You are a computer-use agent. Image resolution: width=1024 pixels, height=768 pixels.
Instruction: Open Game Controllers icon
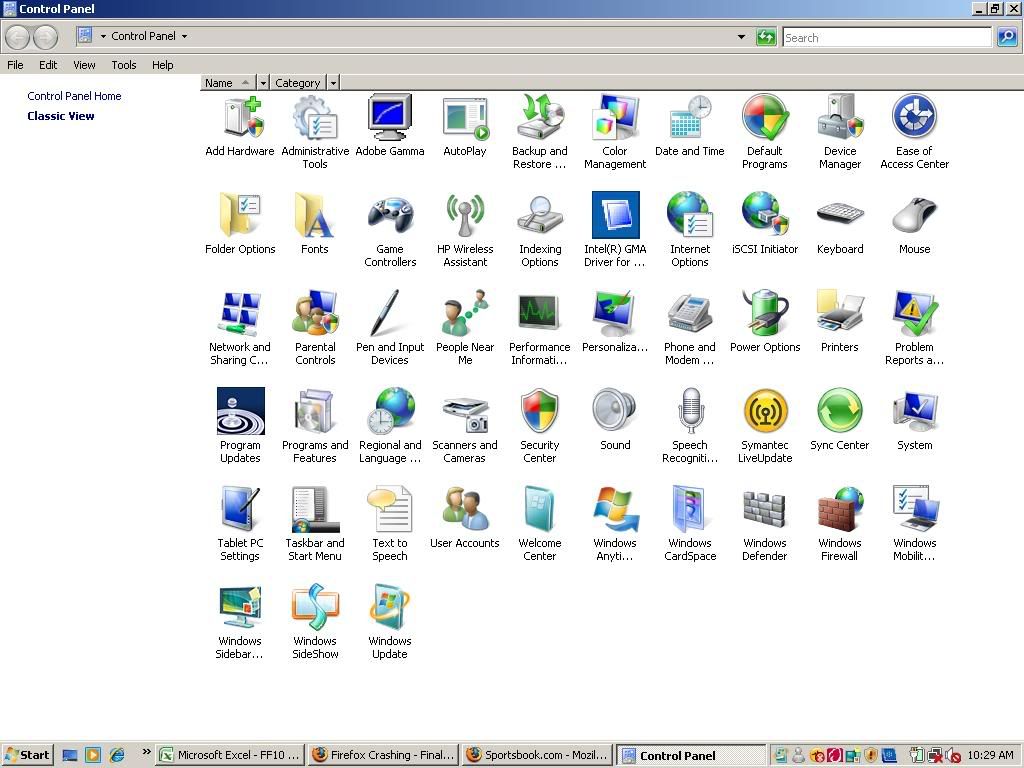coord(390,215)
